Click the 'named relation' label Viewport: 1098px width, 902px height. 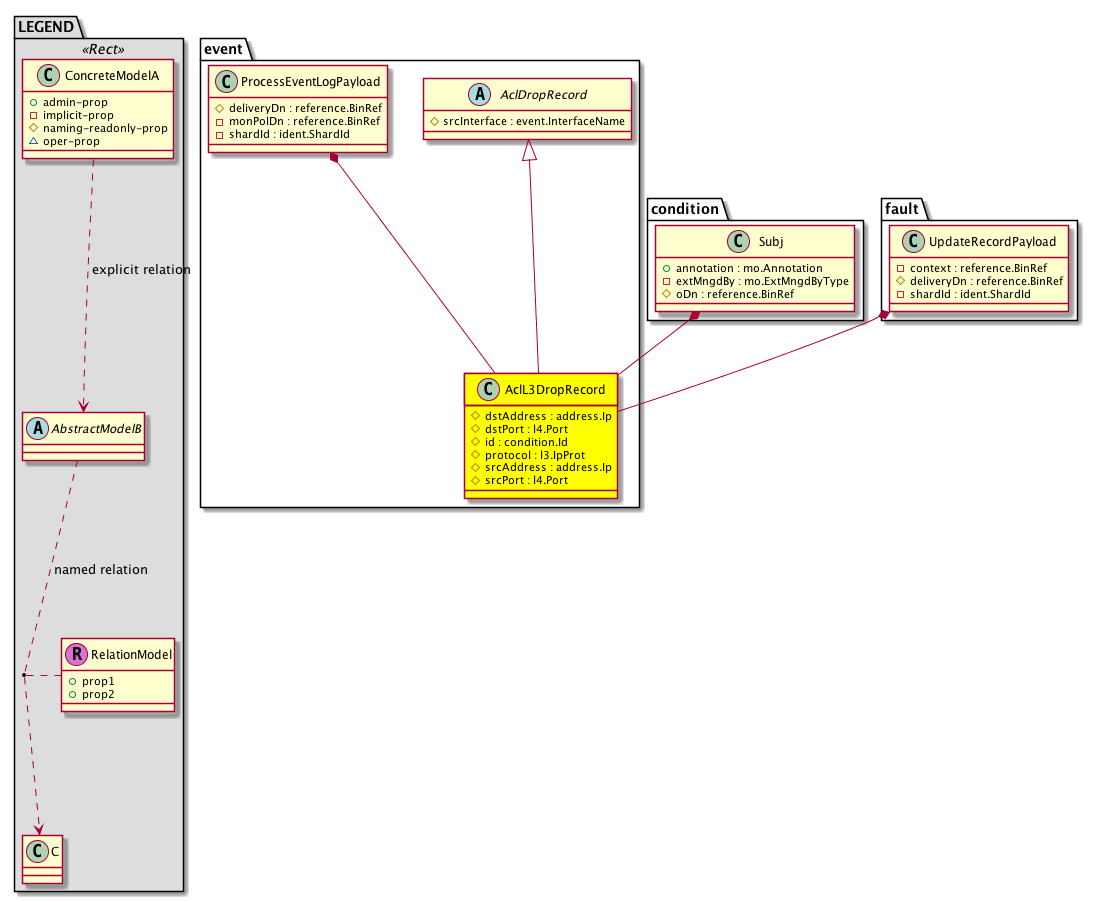tap(100, 569)
